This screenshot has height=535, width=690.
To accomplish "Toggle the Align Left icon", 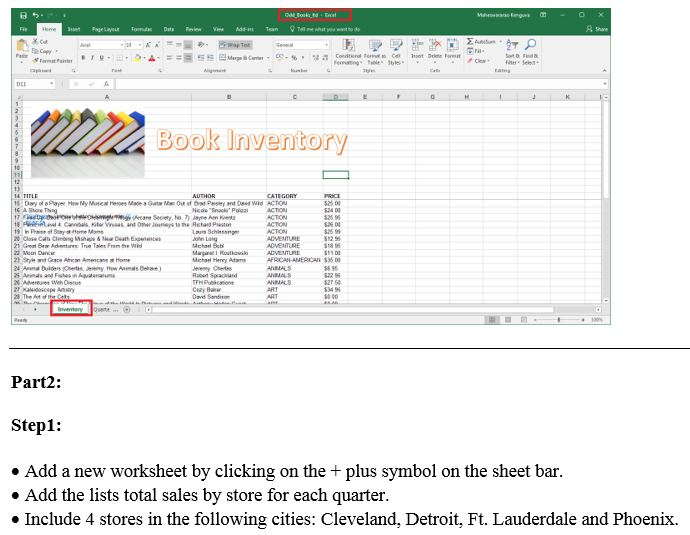I will coord(169,58).
